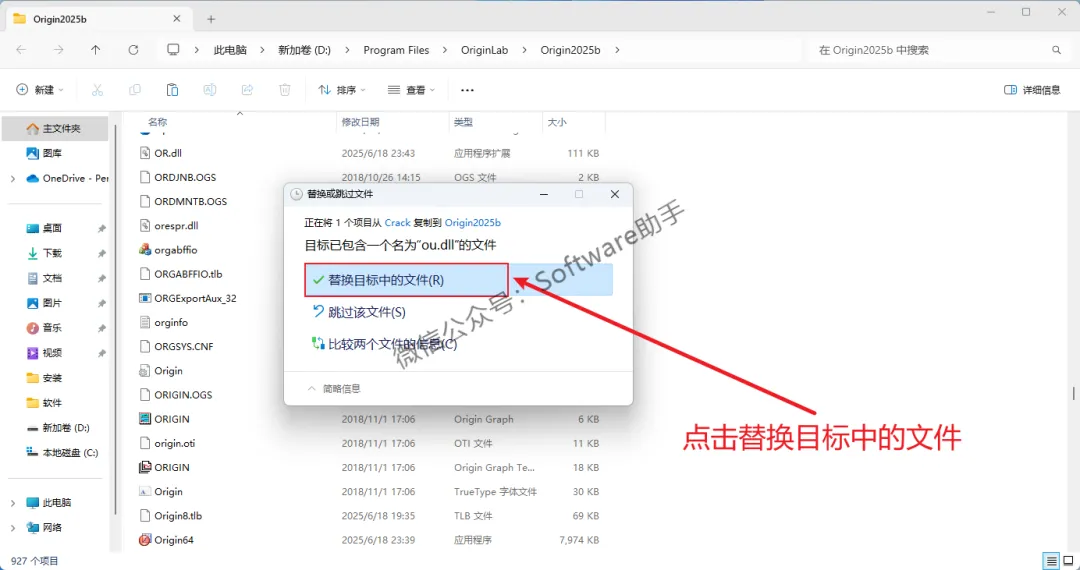Click chevron after OriginLab in address bar
This screenshot has height=570, width=1080.
[524, 50]
